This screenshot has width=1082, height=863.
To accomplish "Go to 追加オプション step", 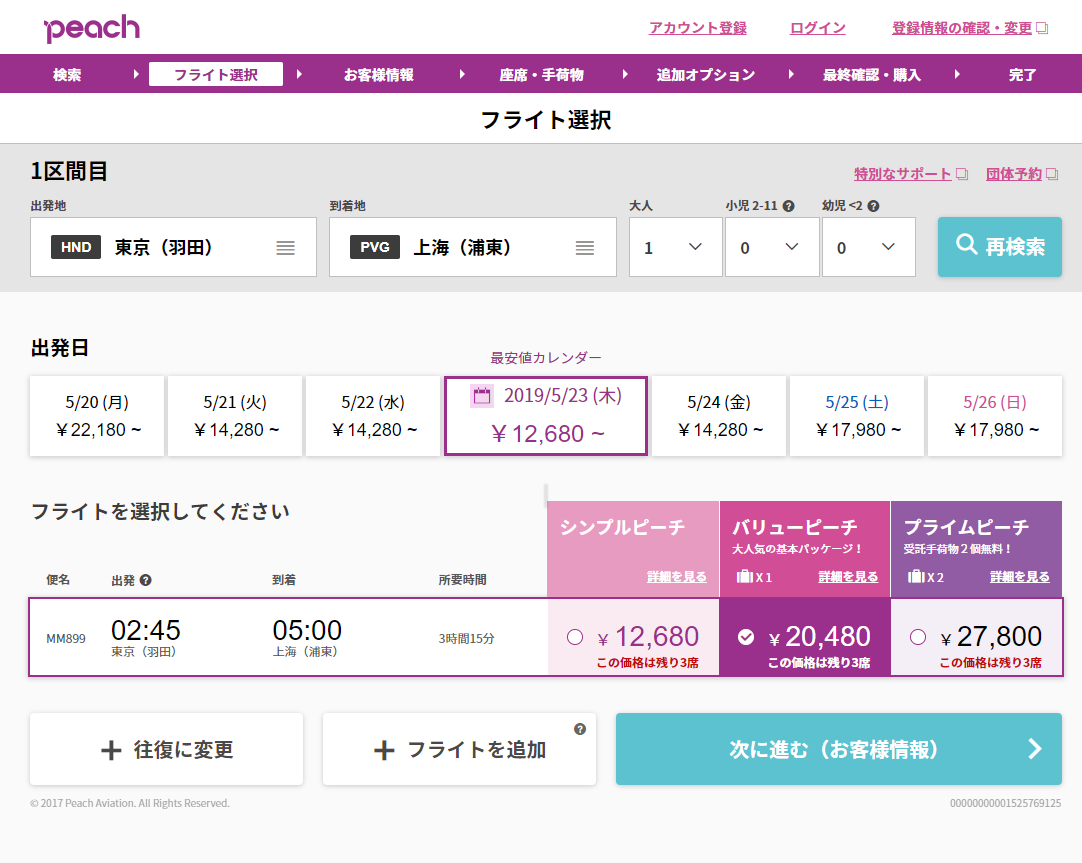I will pos(706,75).
